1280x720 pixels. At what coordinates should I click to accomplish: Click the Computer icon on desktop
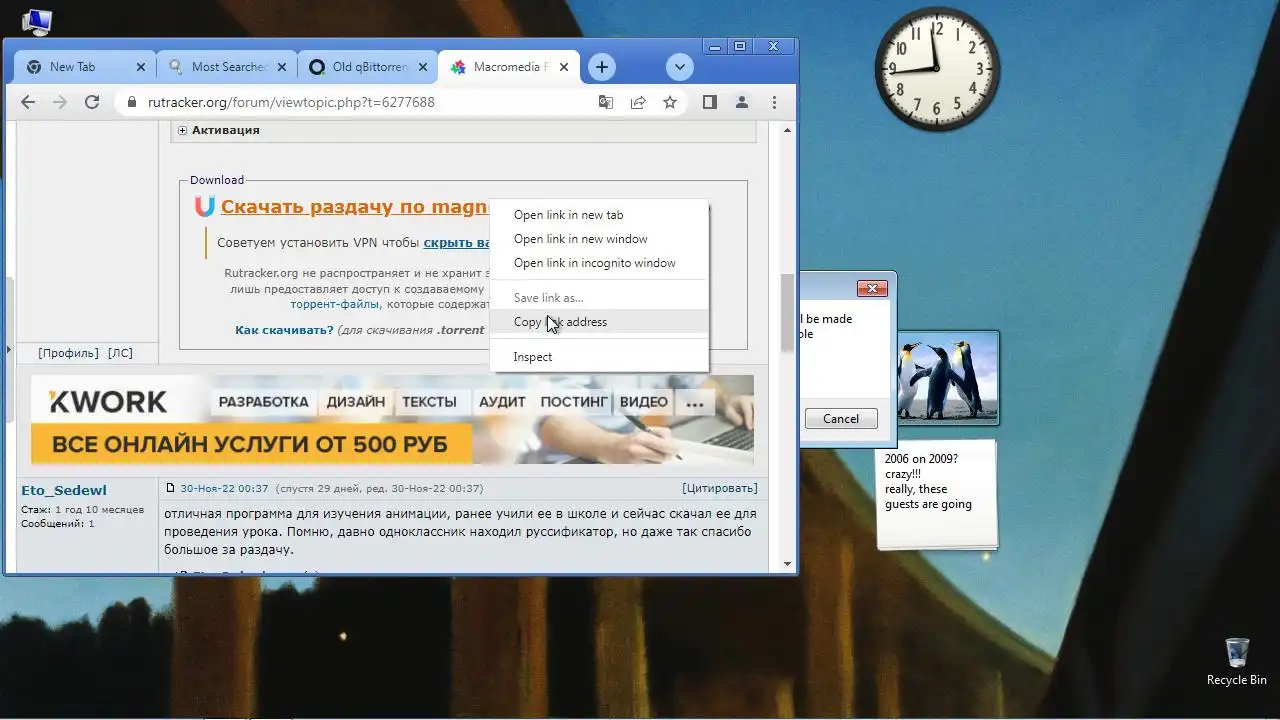click(x=36, y=20)
